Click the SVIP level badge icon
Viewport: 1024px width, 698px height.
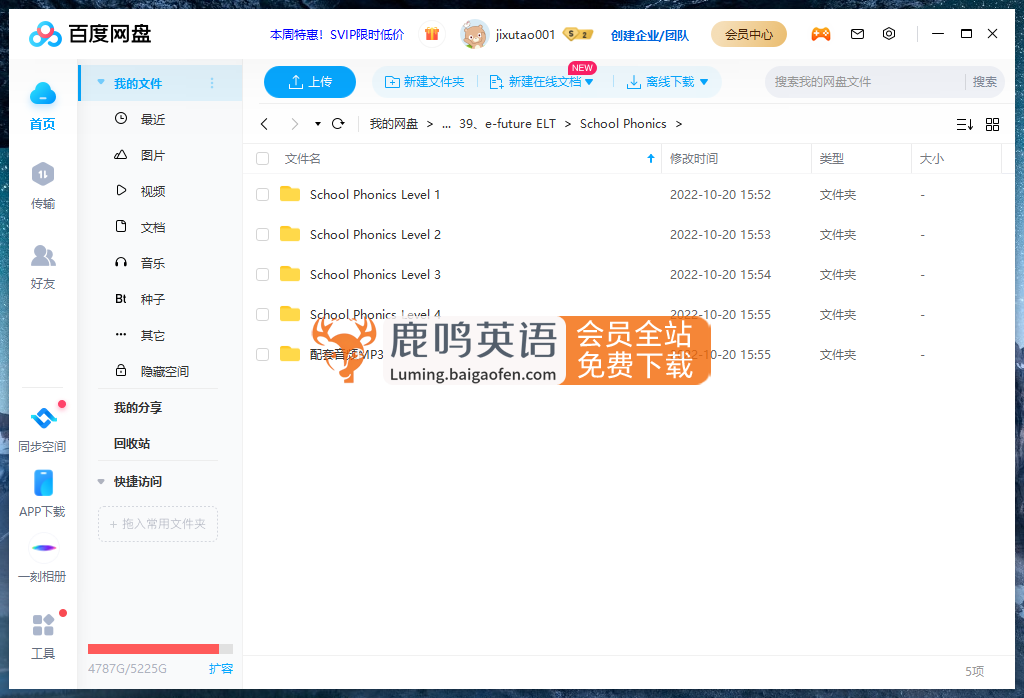[577, 34]
